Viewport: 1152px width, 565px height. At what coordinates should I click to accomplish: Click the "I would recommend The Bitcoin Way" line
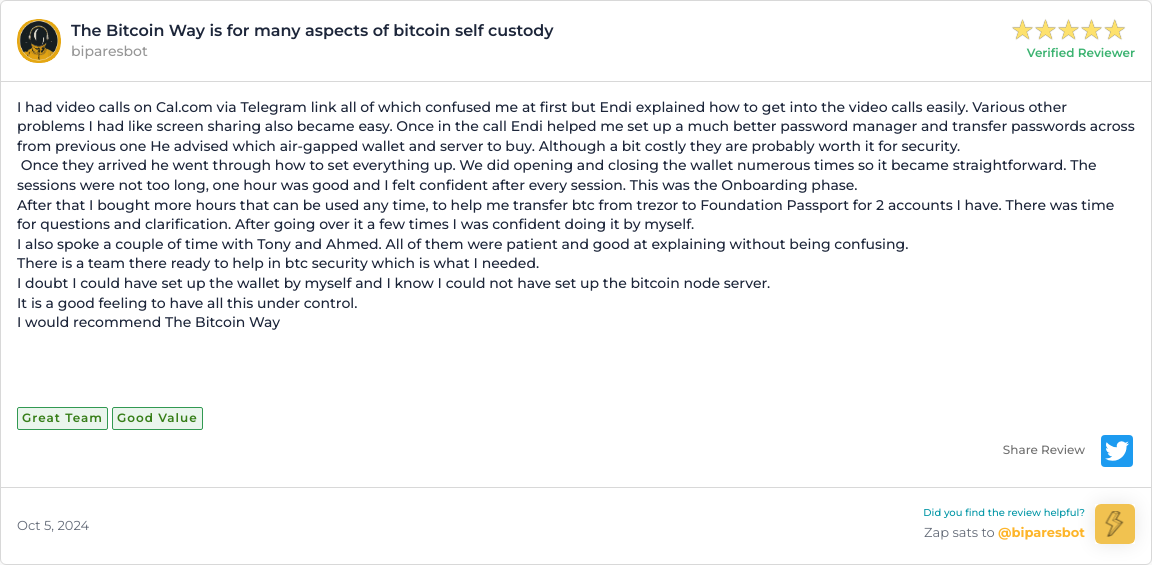(x=149, y=322)
